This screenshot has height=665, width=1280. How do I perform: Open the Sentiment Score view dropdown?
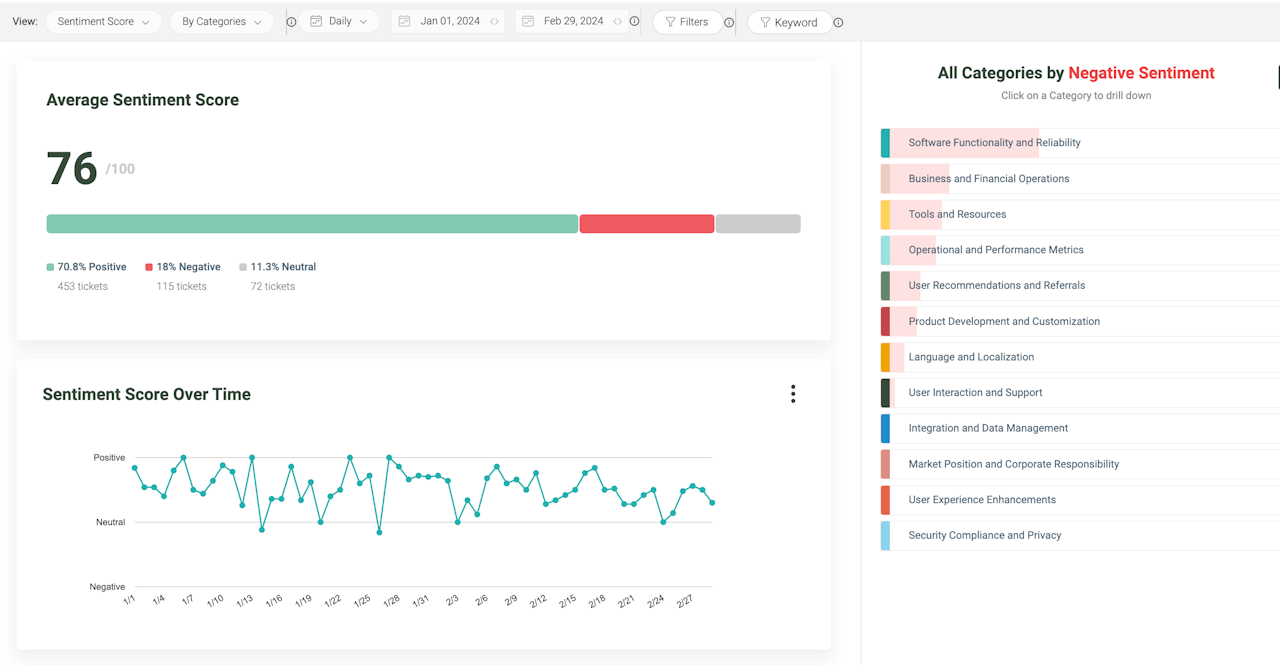point(103,22)
